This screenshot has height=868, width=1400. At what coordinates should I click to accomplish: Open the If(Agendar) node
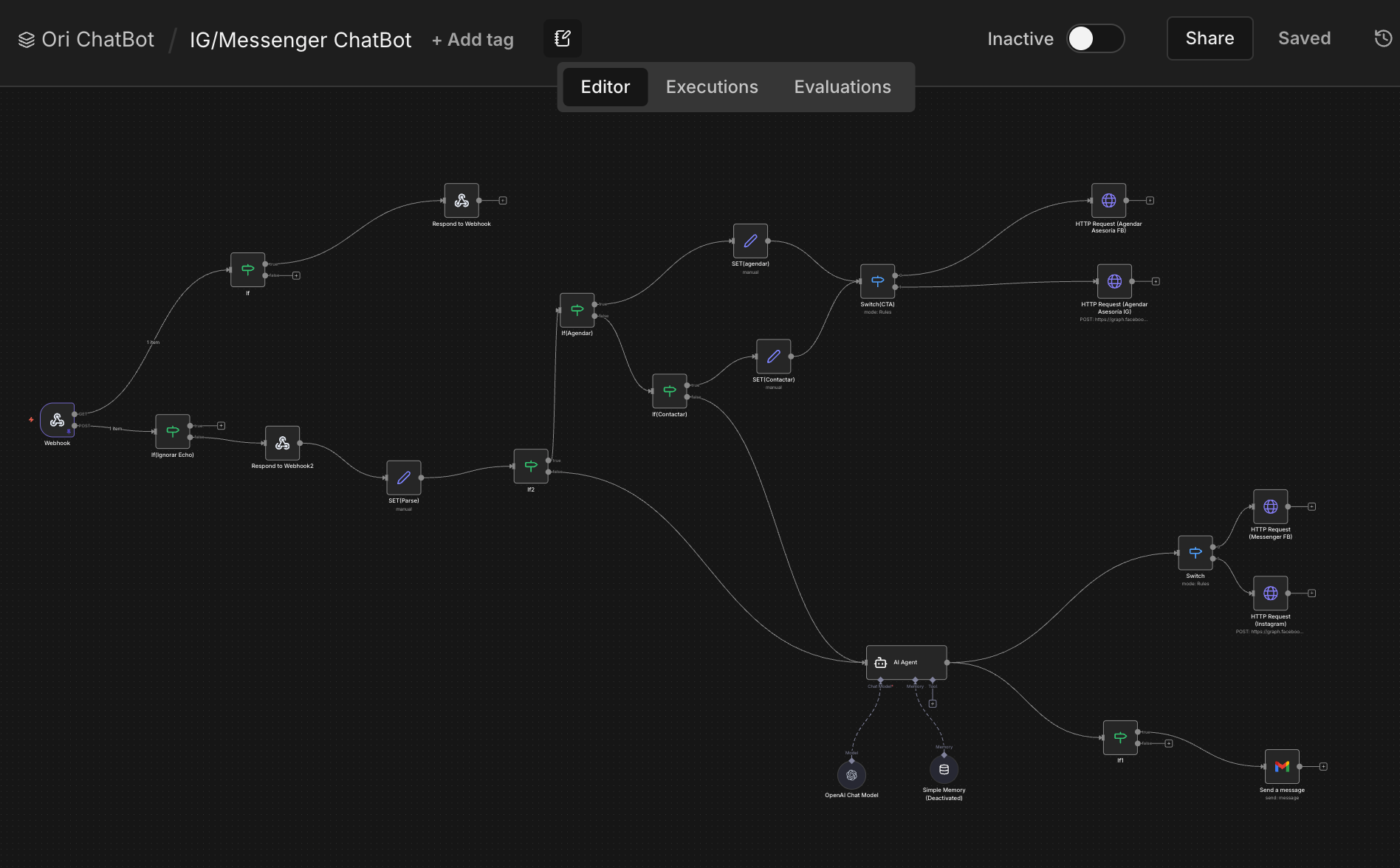pos(577,310)
